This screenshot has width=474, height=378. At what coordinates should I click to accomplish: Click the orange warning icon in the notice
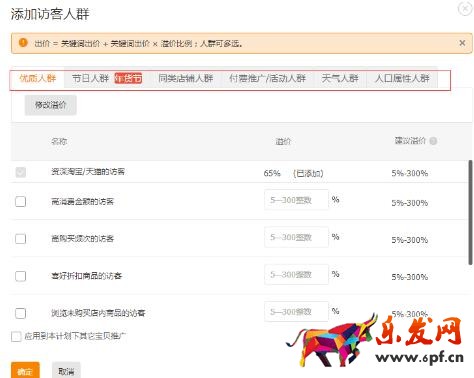(x=23, y=43)
